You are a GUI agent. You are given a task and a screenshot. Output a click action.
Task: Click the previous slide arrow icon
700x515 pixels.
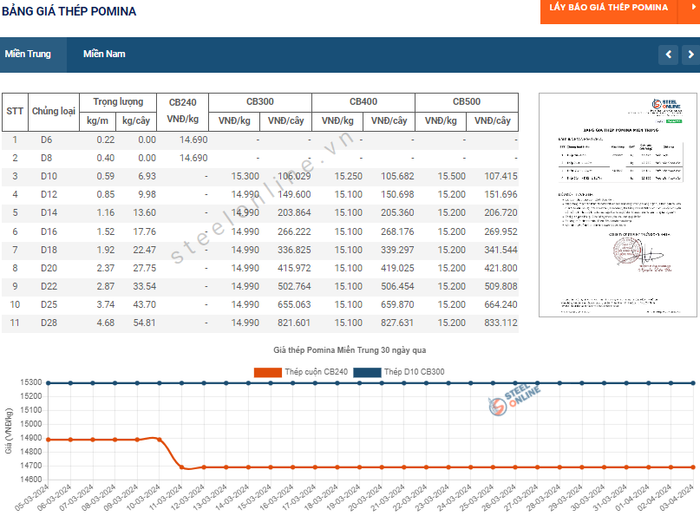point(668,54)
